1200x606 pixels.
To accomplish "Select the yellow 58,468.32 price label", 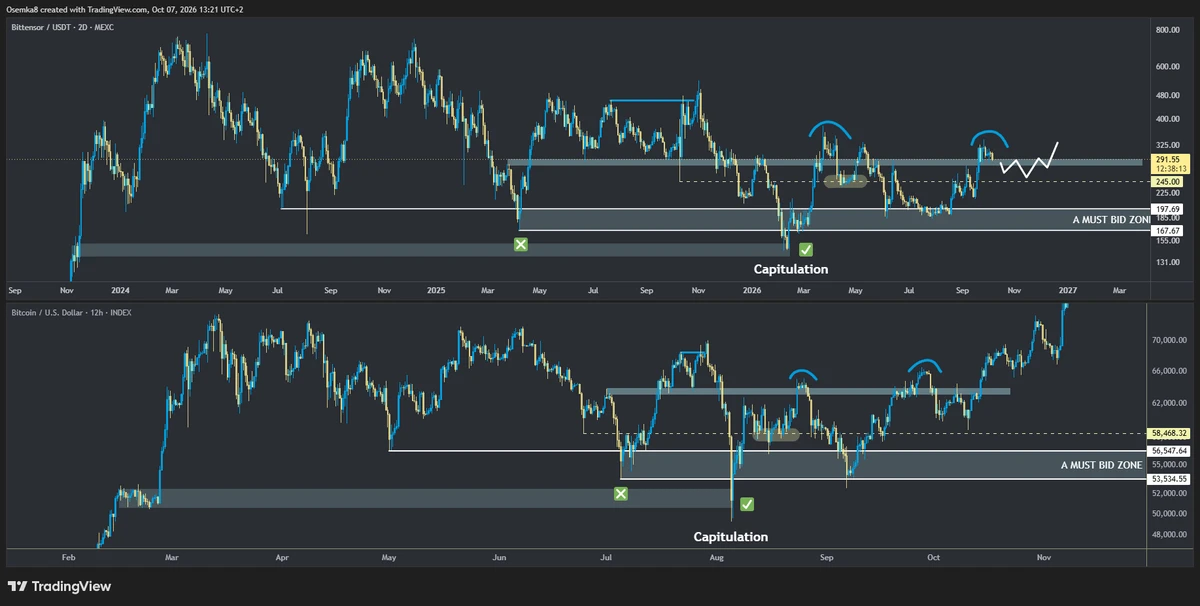I will pyautogui.click(x=1169, y=433).
